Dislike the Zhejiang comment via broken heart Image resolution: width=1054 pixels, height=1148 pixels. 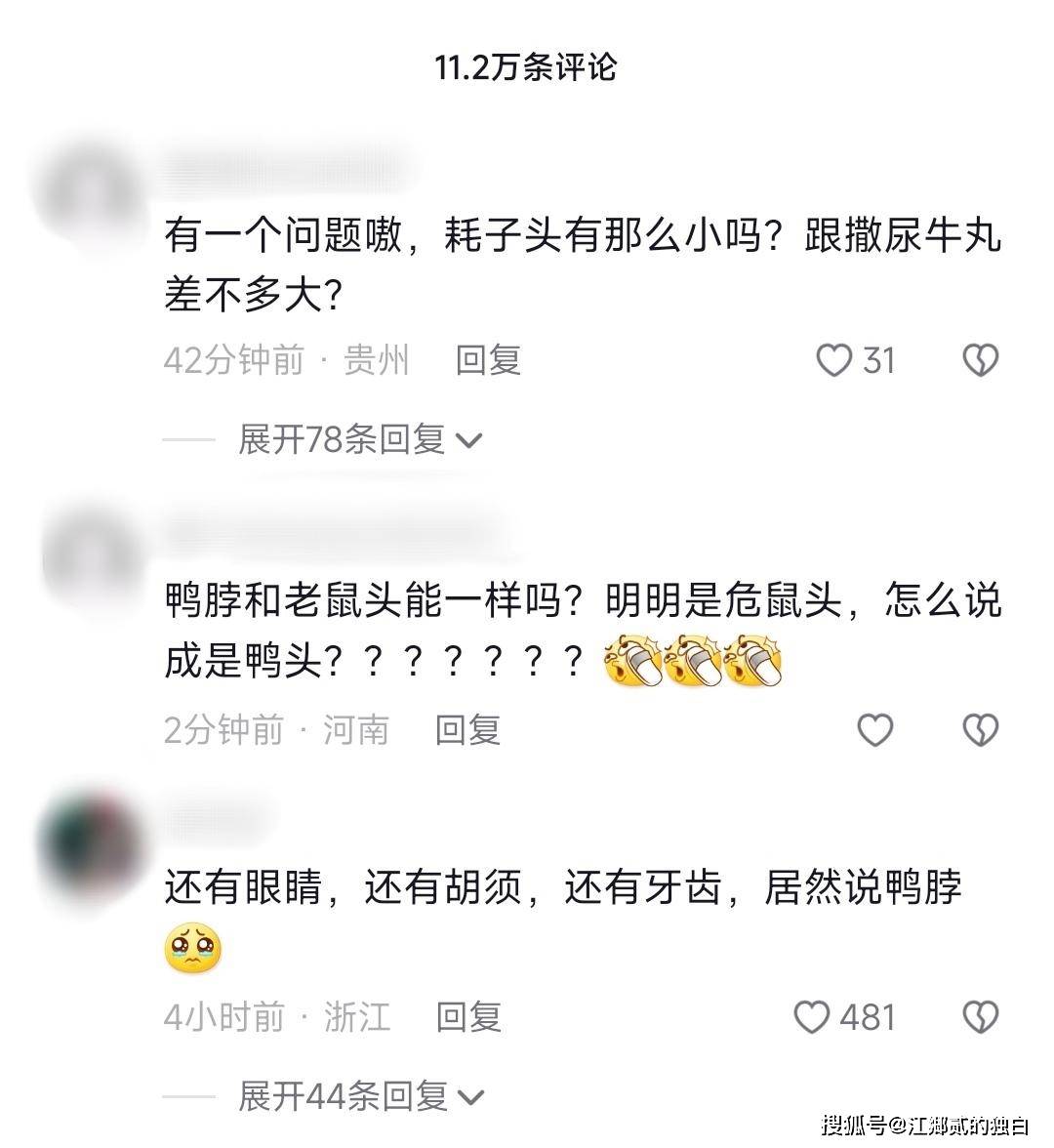[x=980, y=1017]
